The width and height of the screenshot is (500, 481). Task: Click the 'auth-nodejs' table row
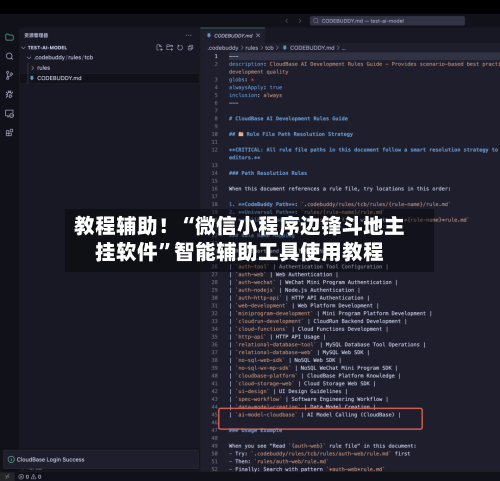(x=295, y=290)
